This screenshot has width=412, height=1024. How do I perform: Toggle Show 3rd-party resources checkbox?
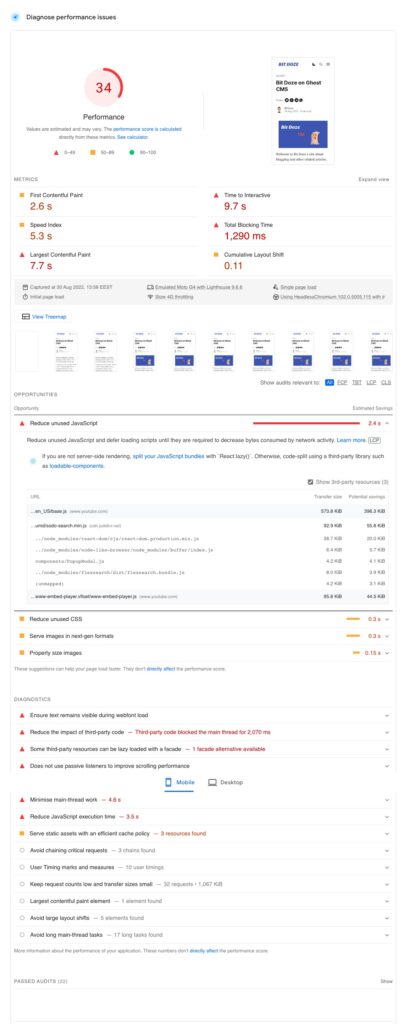(310, 482)
